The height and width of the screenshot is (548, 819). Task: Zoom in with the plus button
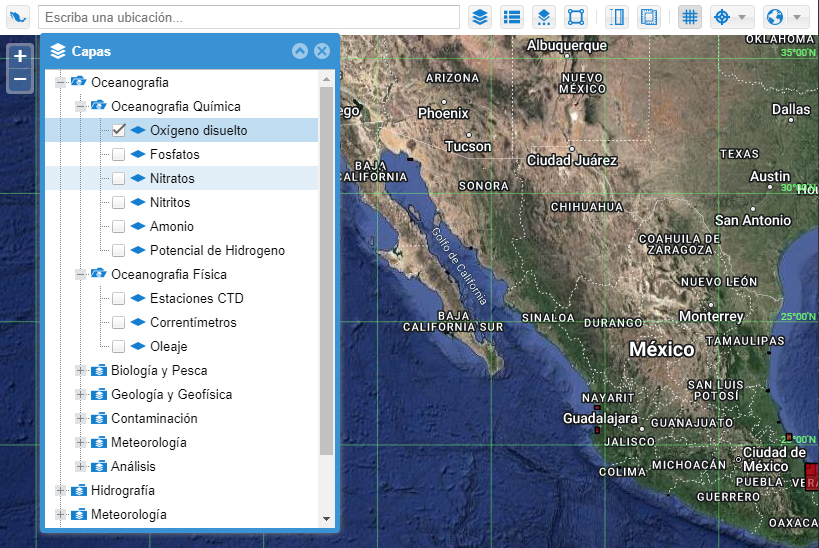coord(20,56)
